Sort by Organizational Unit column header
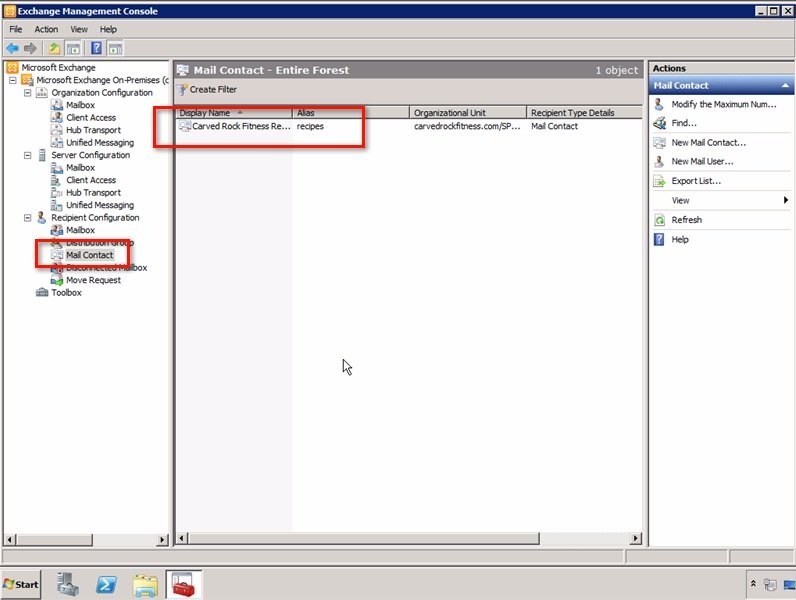Image resolution: width=796 pixels, height=600 pixels. (468, 113)
